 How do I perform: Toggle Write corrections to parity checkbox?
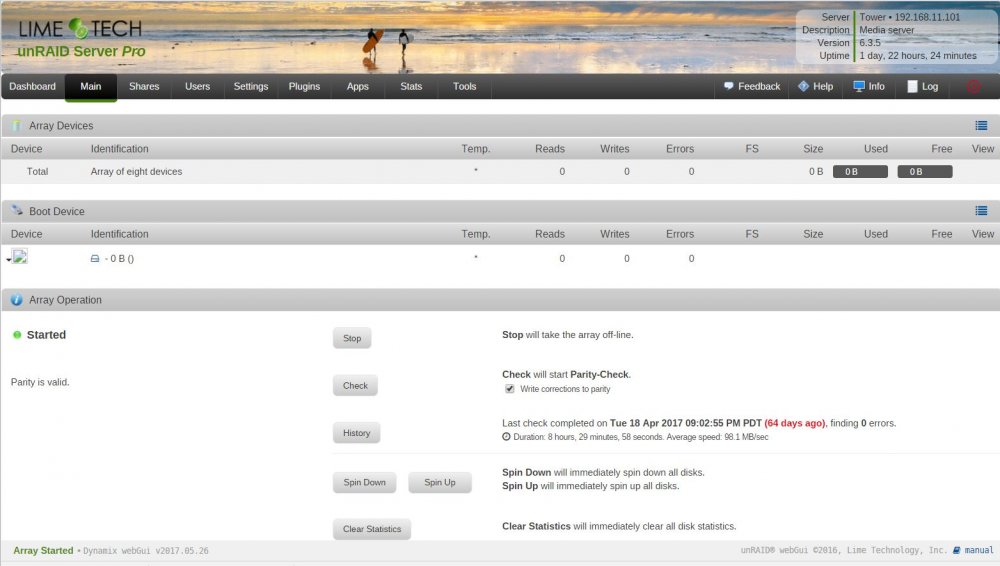tap(510, 389)
